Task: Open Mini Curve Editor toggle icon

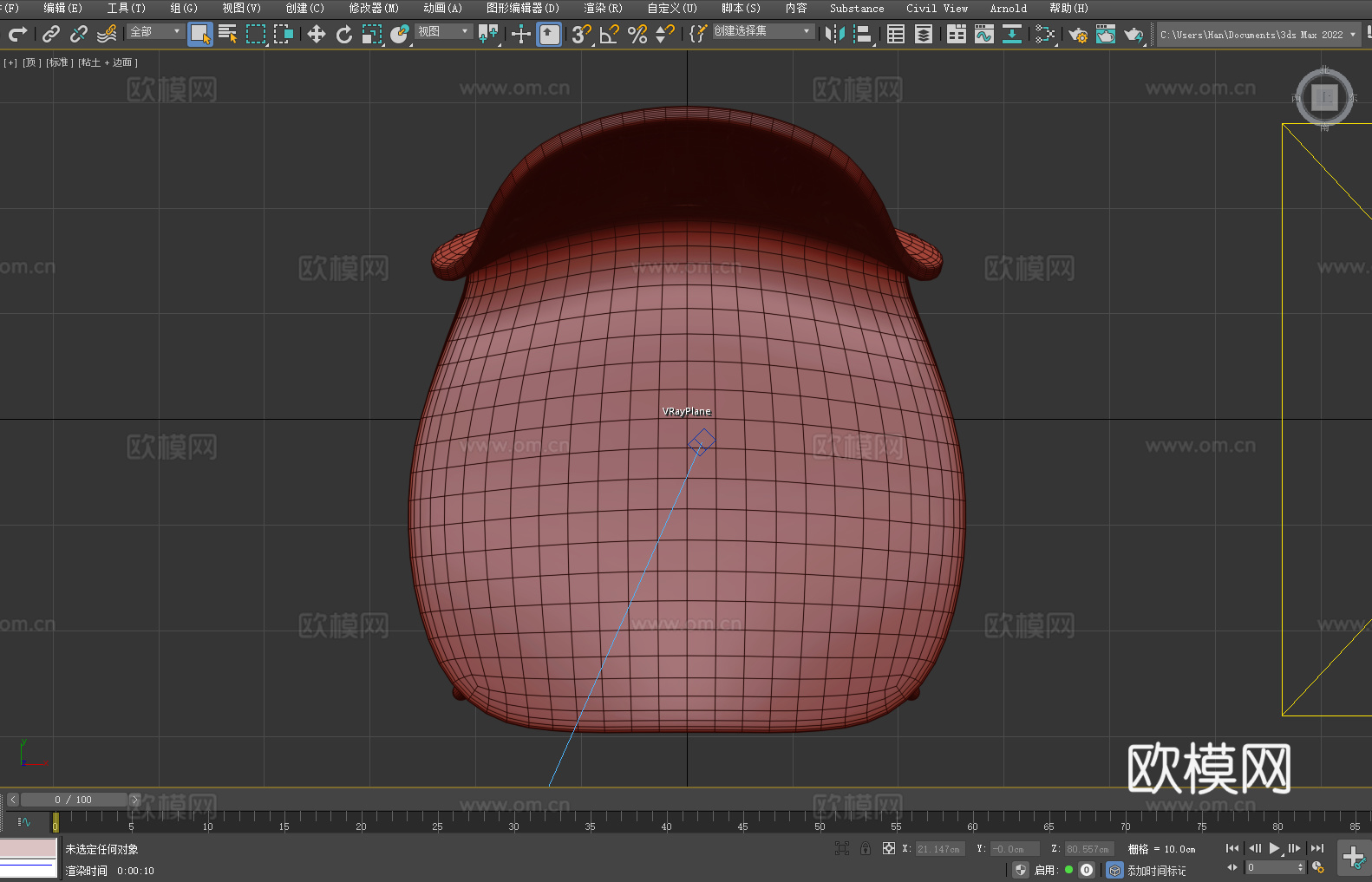Action: pyautogui.click(x=23, y=821)
